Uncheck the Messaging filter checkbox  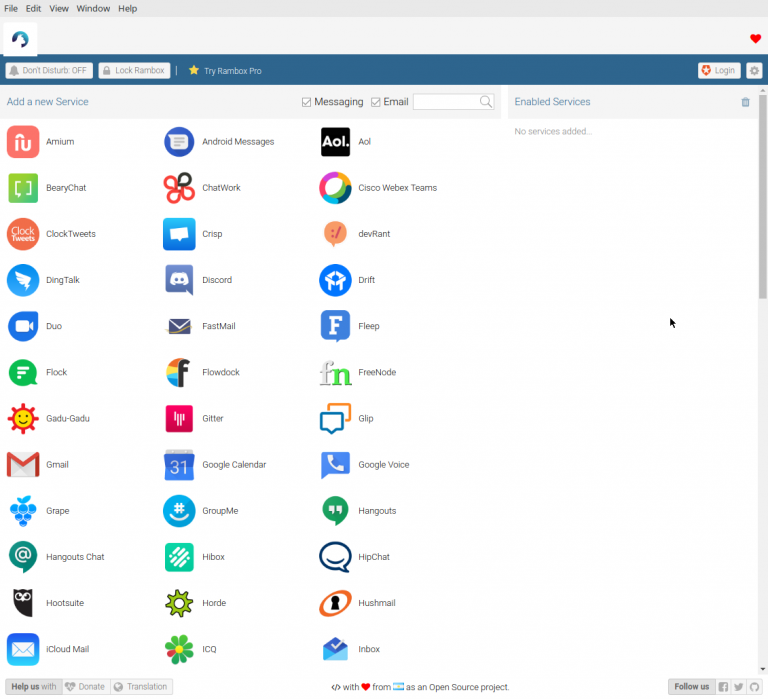pyautogui.click(x=307, y=102)
